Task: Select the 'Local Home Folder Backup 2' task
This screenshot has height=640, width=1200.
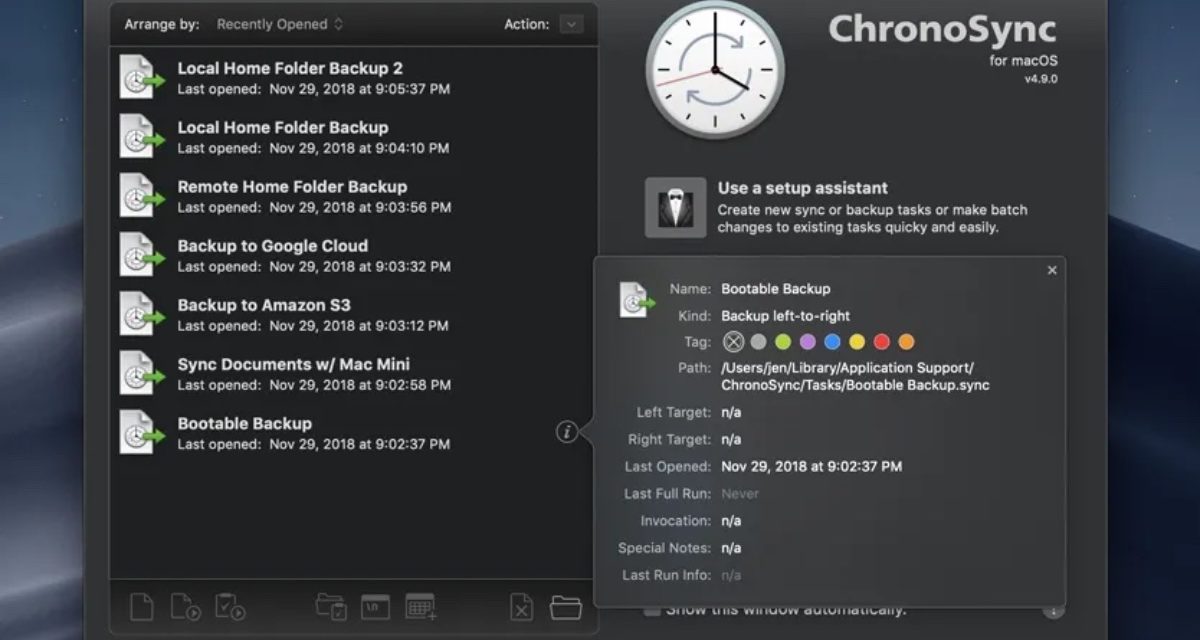Action: [290, 78]
